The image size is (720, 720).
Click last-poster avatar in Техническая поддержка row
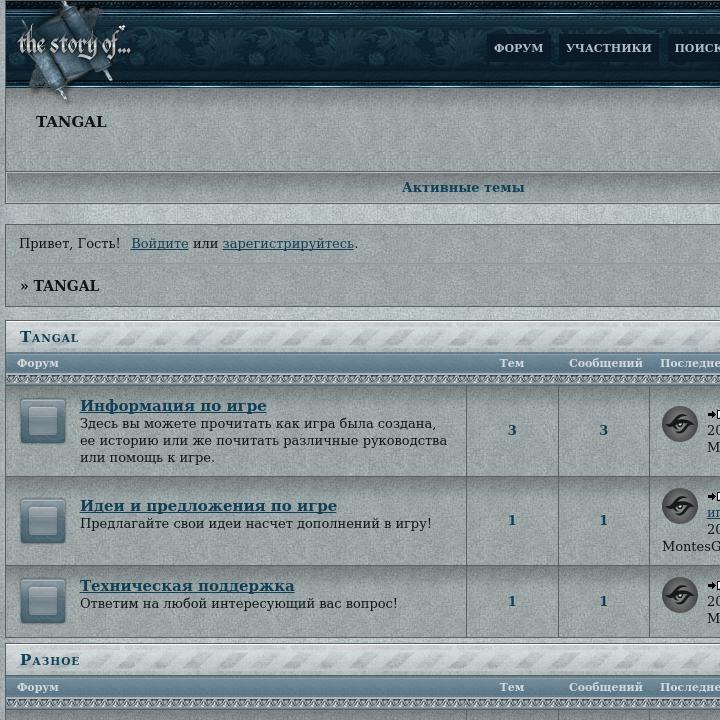(x=680, y=595)
